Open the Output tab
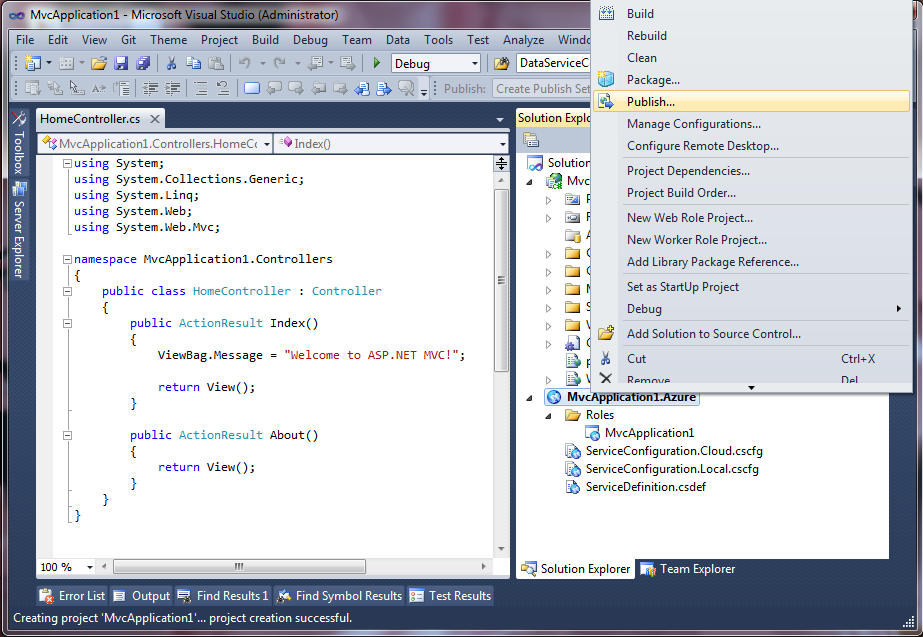This screenshot has width=923, height=637. pyautogui.click(x=142, y=596)
